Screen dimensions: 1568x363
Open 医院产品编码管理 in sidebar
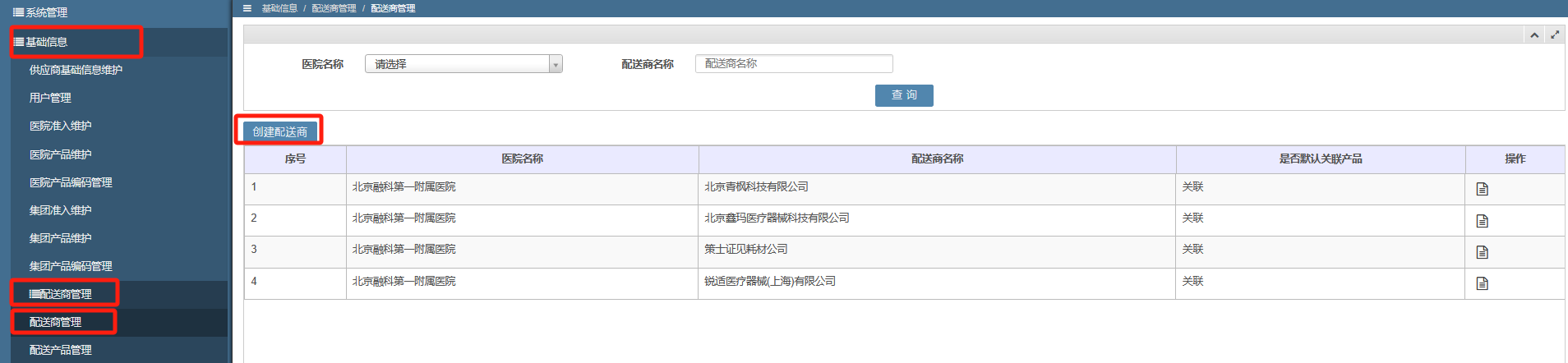pyautogui.click(x=71, y=182)
